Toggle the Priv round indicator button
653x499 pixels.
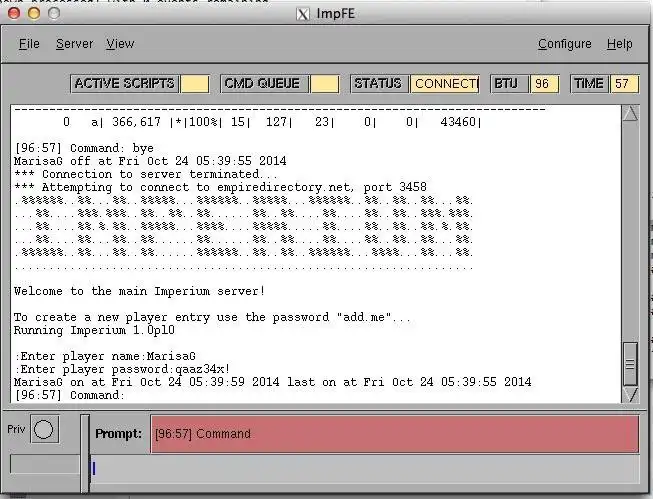[x=44, y=429]
